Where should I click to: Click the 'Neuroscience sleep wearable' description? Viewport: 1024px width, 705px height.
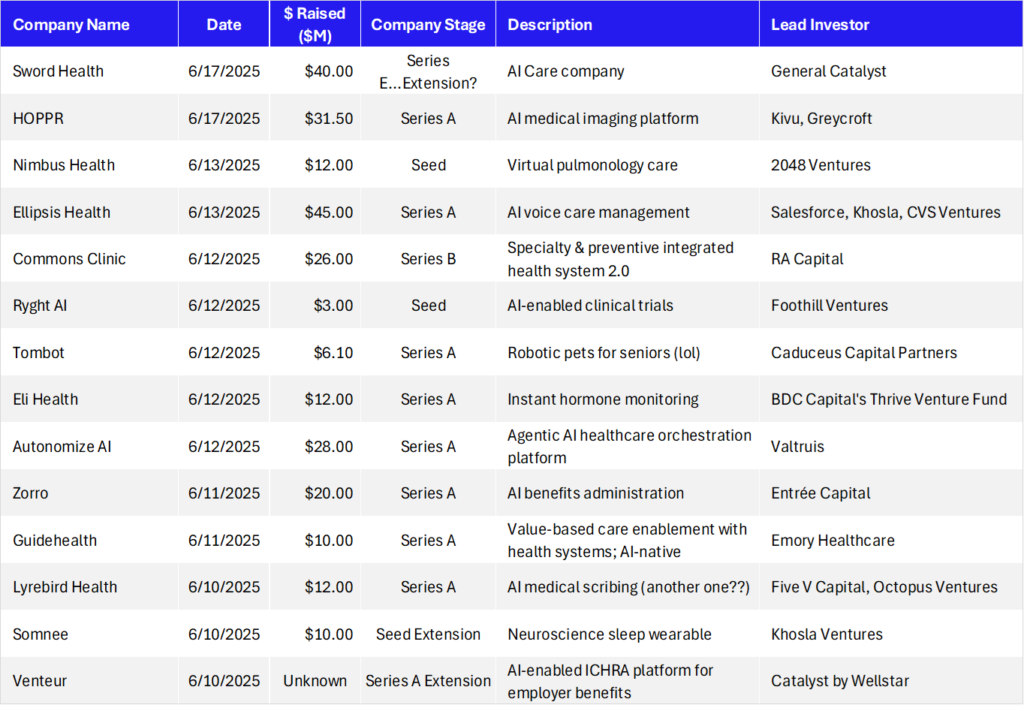point(609,634)
